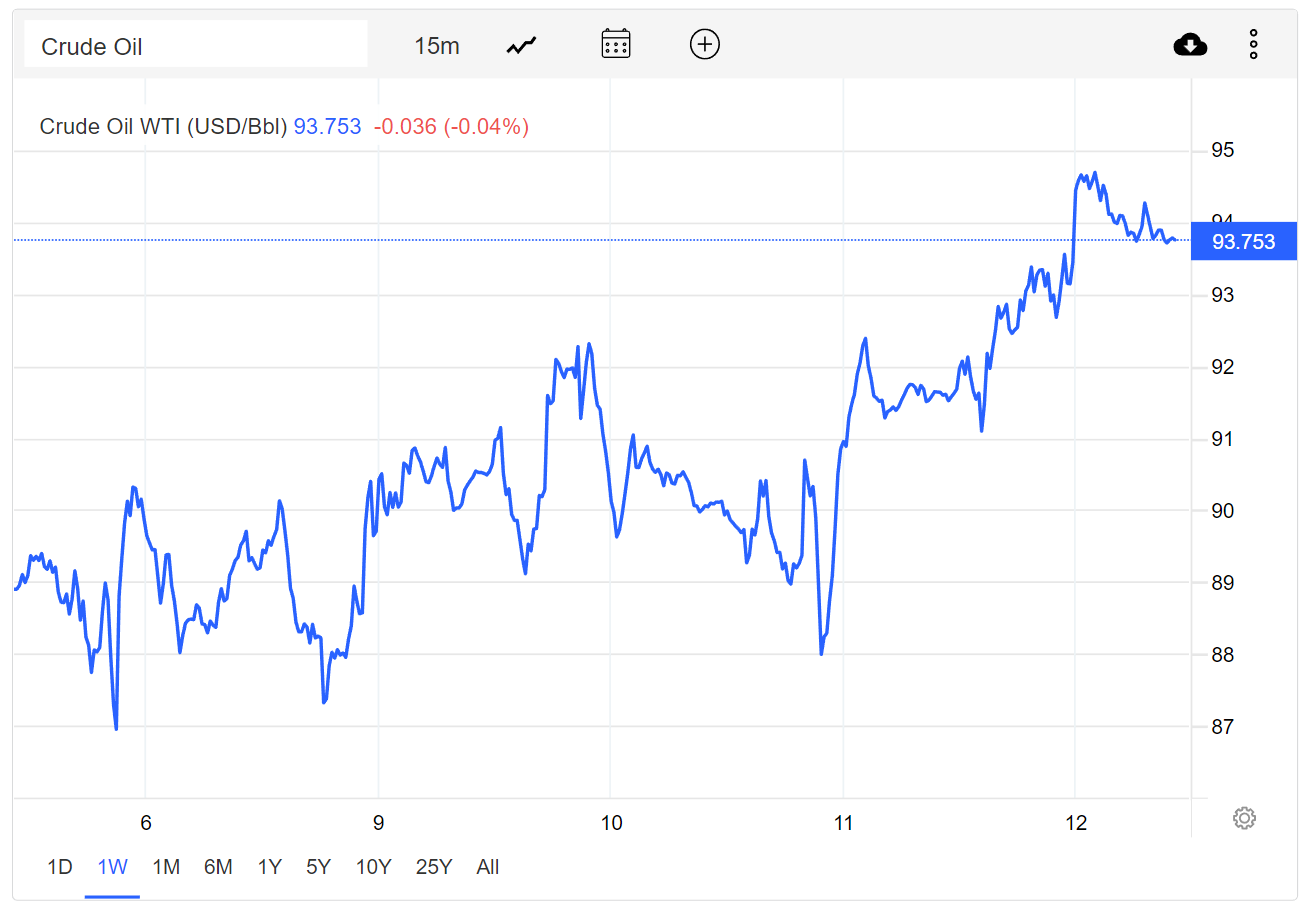1308x912 pixels.
Task: Download chart data via cloud icon
Action: [x=1190, y=44]
